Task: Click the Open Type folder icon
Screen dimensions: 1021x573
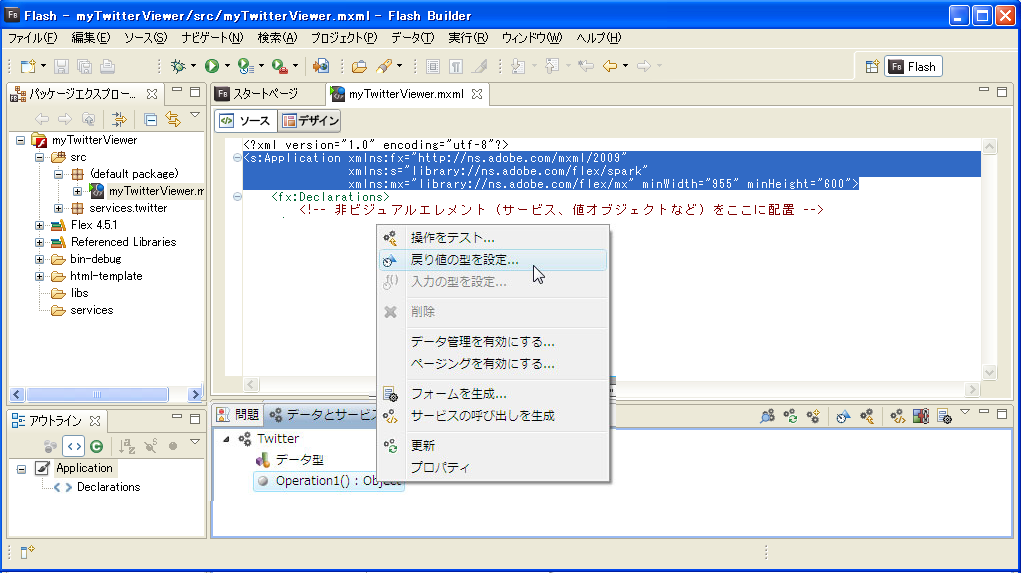Action: pos(359,66)
